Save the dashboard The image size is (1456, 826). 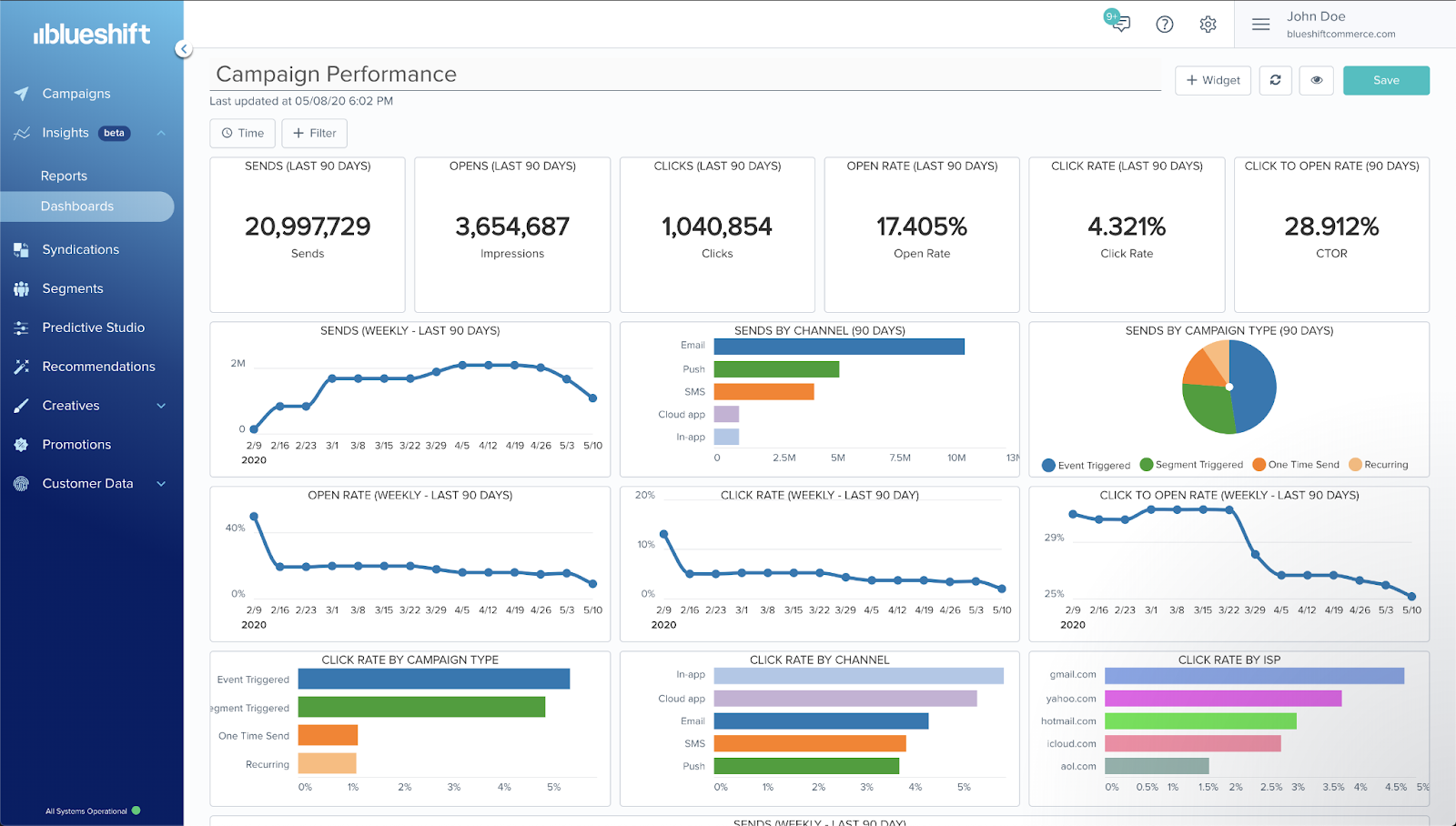click(1386, 80)
